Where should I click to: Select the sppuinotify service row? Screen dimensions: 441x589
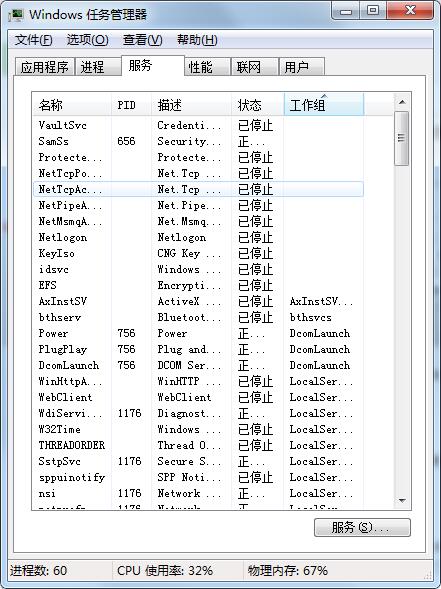point(198,477)
